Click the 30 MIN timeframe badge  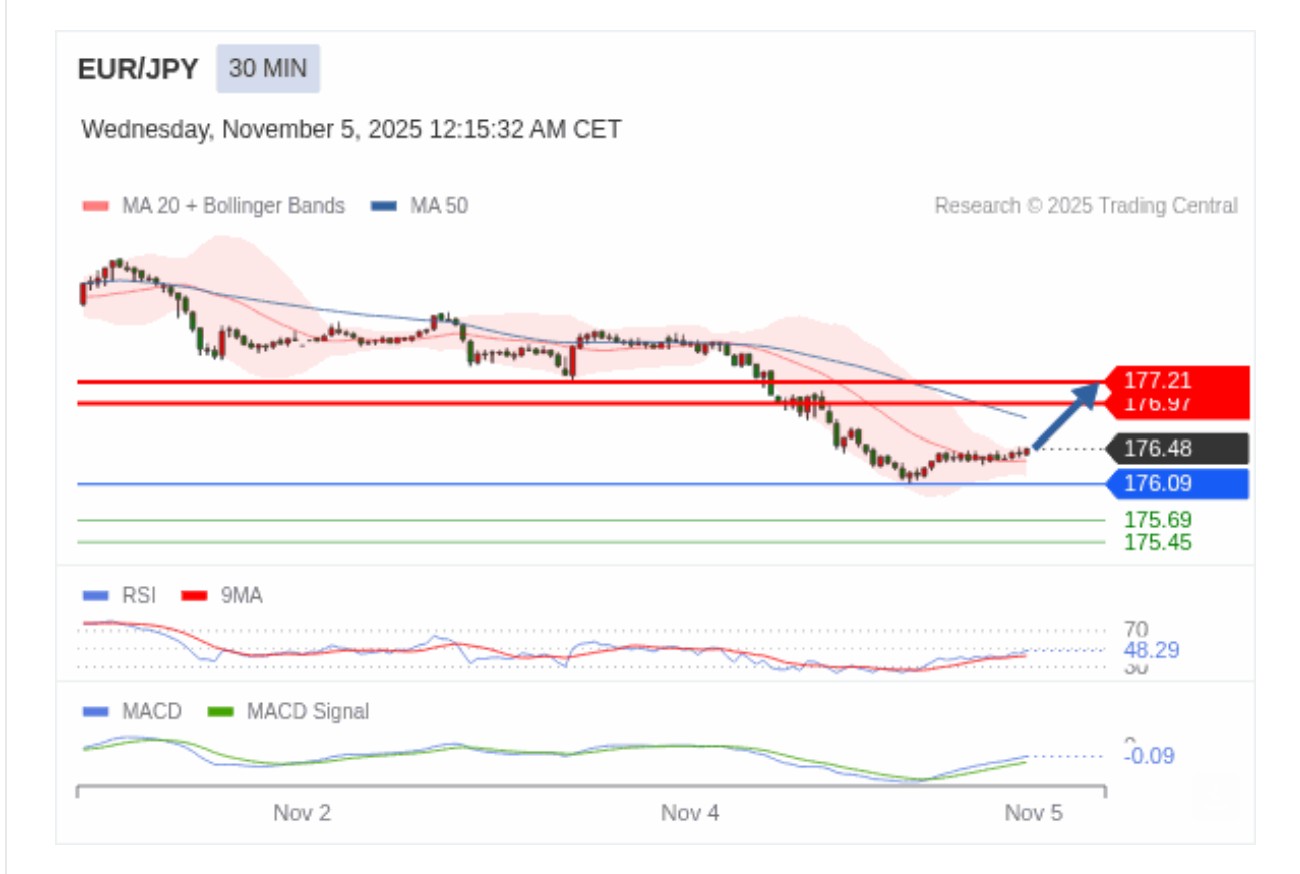268,69
